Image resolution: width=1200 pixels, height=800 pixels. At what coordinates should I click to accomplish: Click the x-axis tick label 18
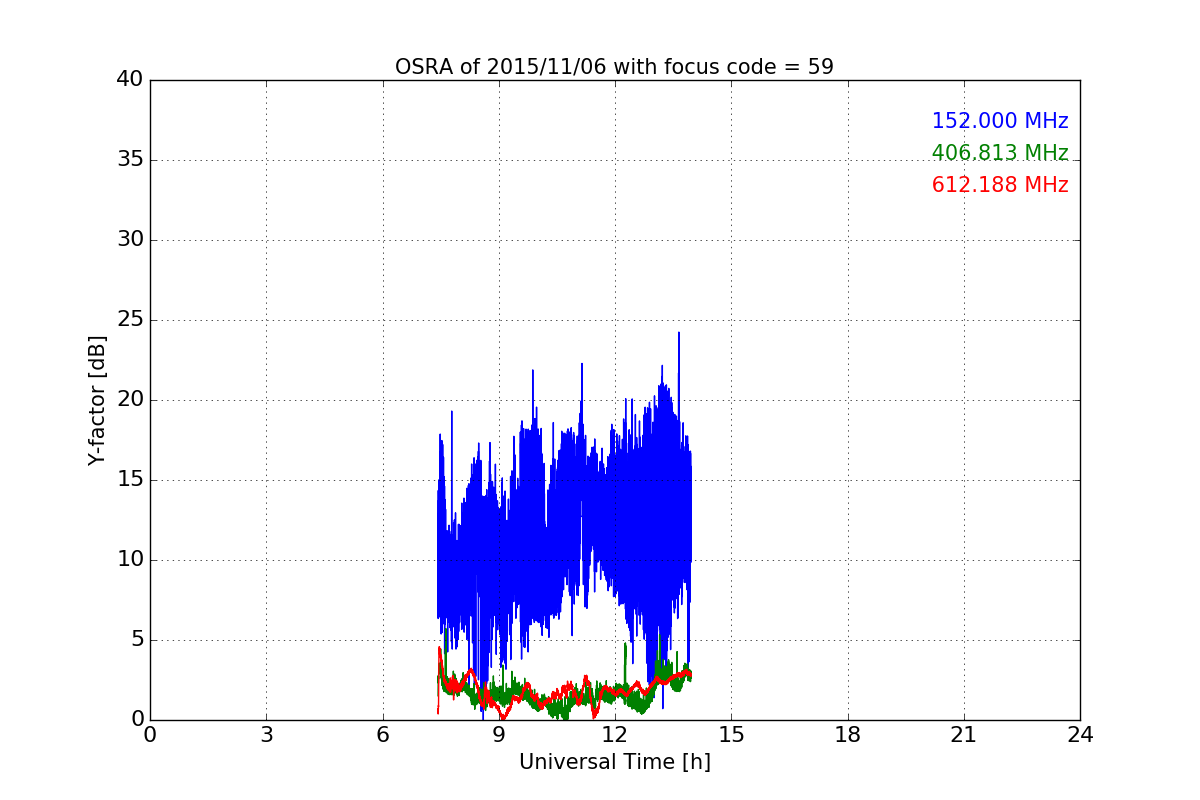point(848,735)
